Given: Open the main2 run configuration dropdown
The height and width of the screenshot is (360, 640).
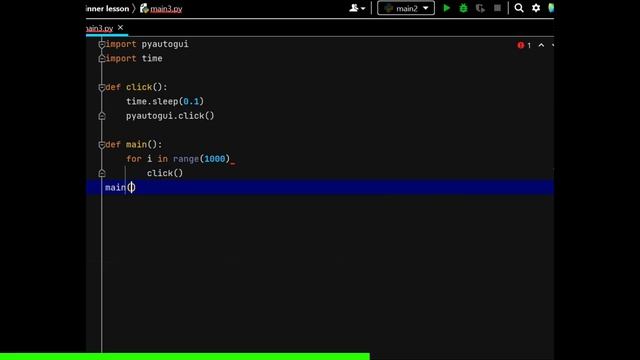Looking at the screenshot, I should tap(406, 8).
